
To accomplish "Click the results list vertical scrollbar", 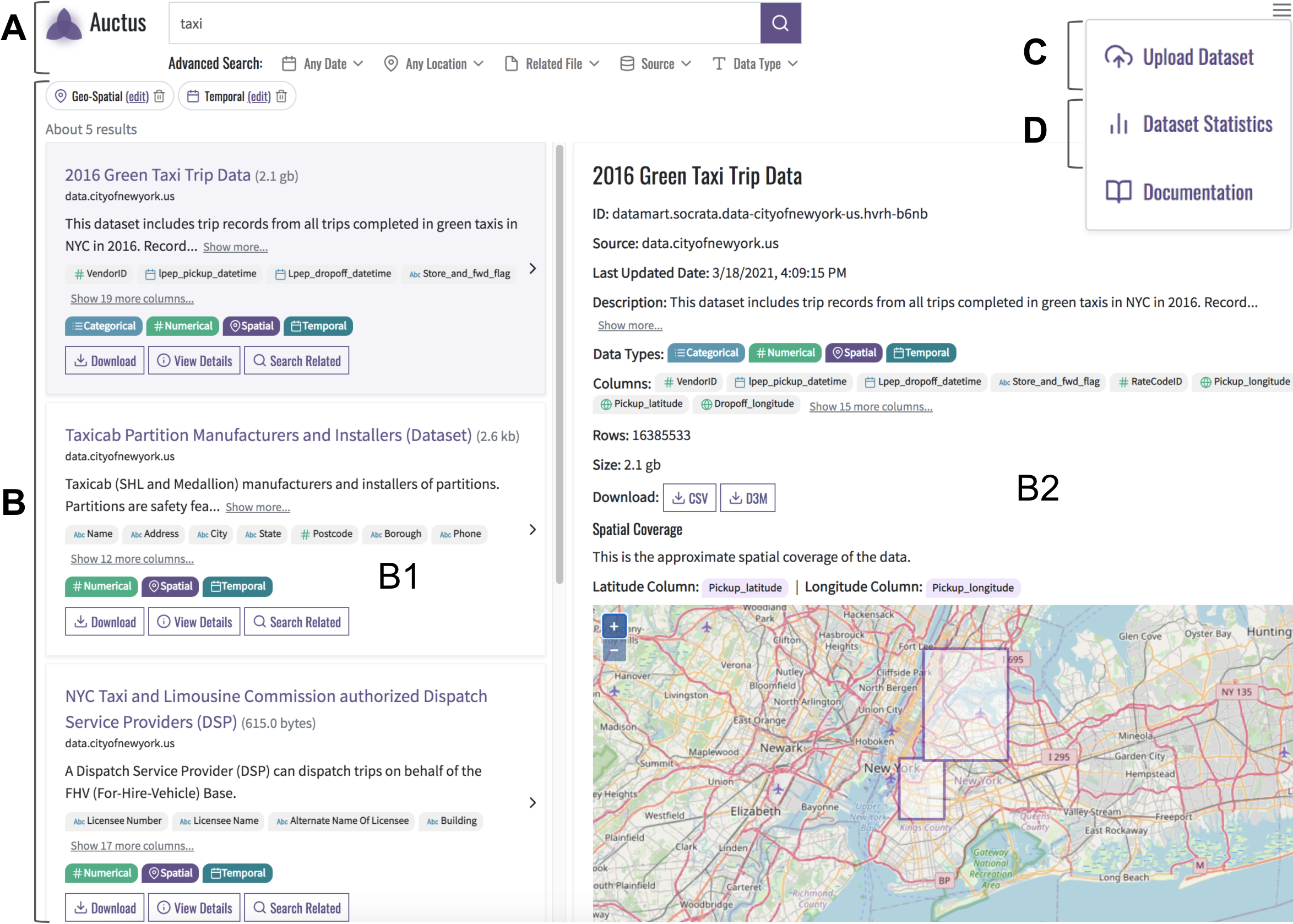I will pyautogui.click(x=559, y=364).
